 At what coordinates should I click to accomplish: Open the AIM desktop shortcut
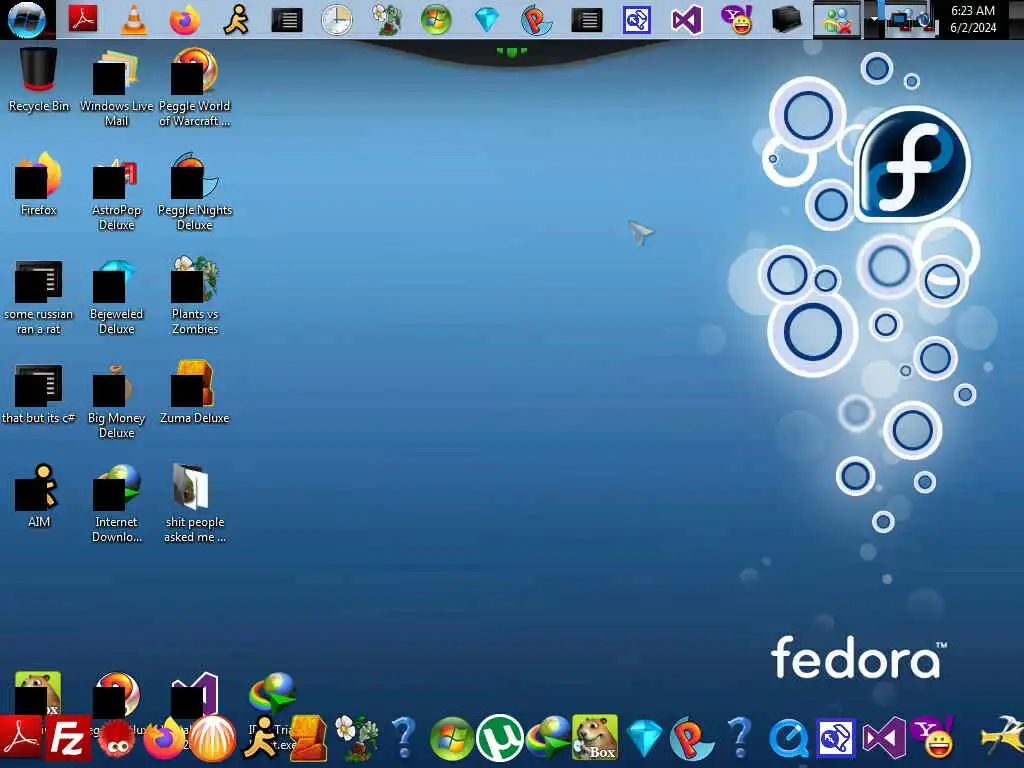coord(39,495)
